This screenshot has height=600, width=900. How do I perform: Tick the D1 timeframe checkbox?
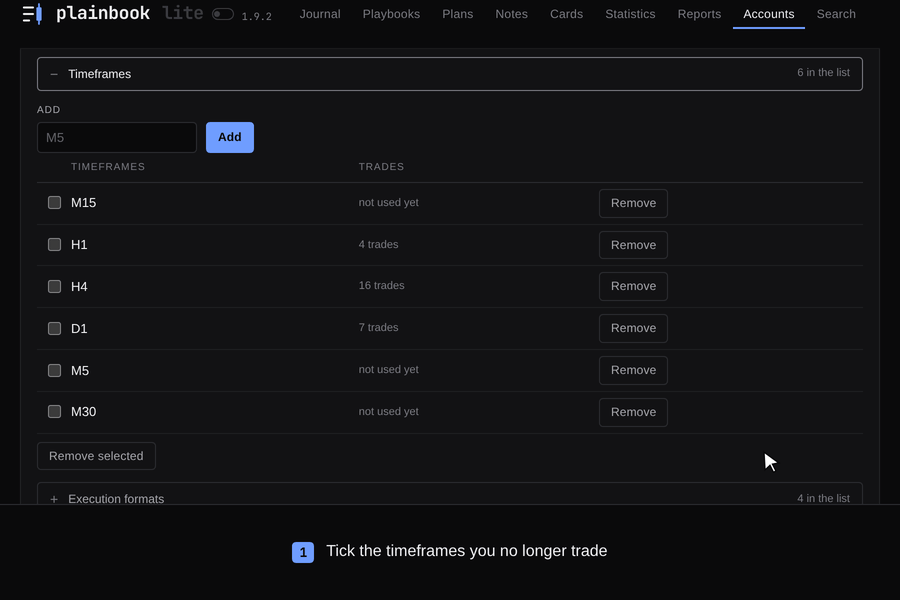55,328
